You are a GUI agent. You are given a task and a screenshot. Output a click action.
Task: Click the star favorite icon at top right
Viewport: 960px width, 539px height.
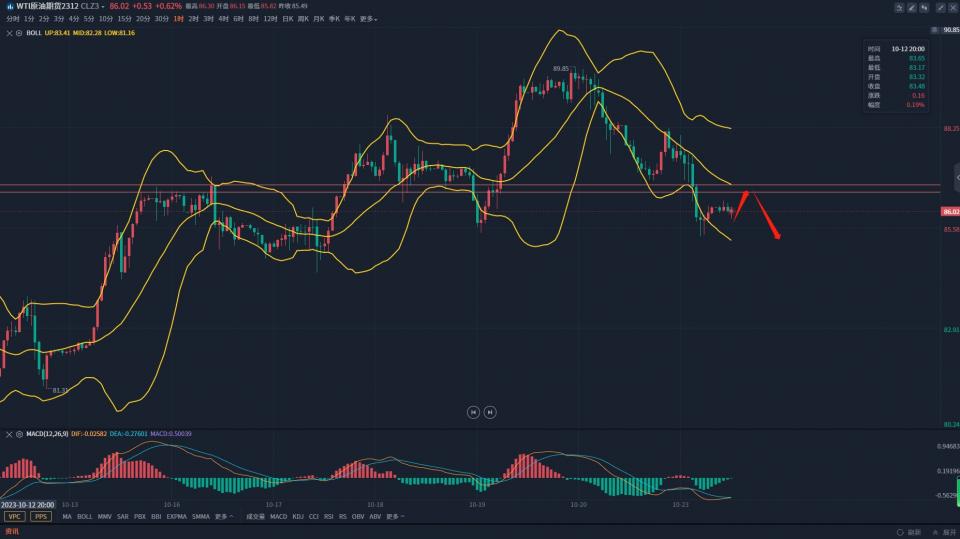click(x=899, y=7)
